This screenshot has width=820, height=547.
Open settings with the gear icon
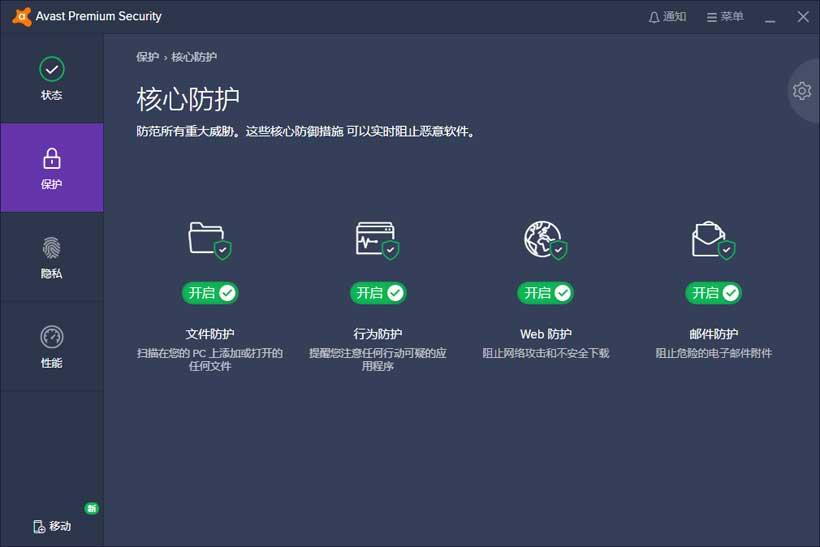pos(802,91)
